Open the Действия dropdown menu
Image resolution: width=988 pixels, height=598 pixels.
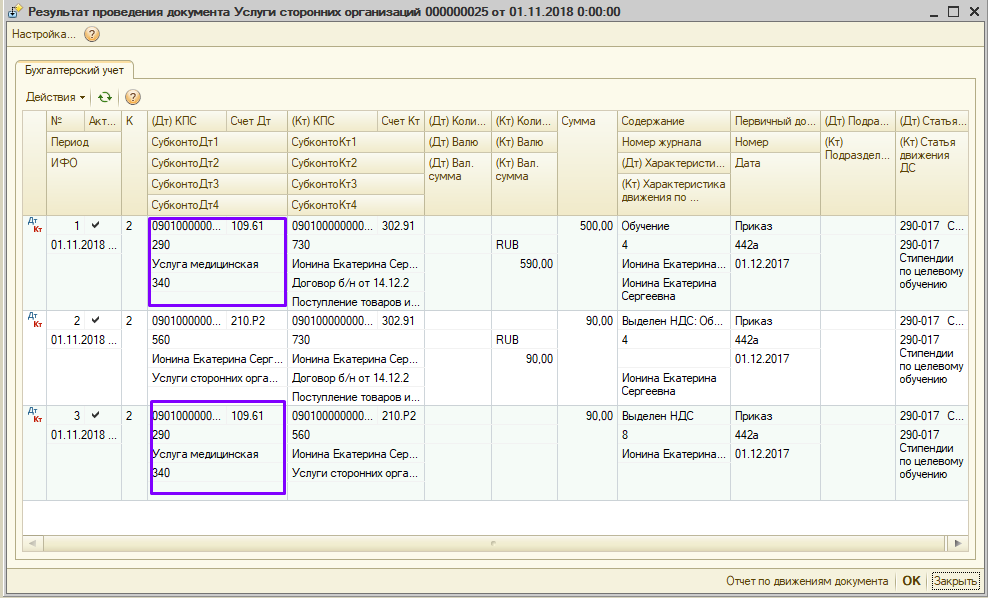(x=55, y=97)
